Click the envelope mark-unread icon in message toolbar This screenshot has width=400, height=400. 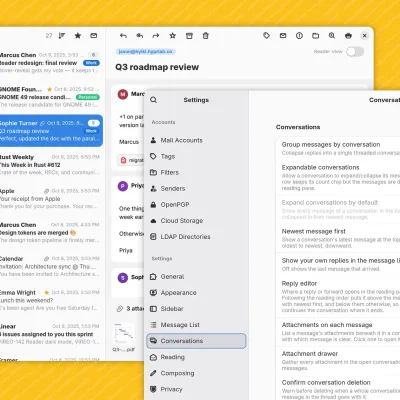[283, 35]
